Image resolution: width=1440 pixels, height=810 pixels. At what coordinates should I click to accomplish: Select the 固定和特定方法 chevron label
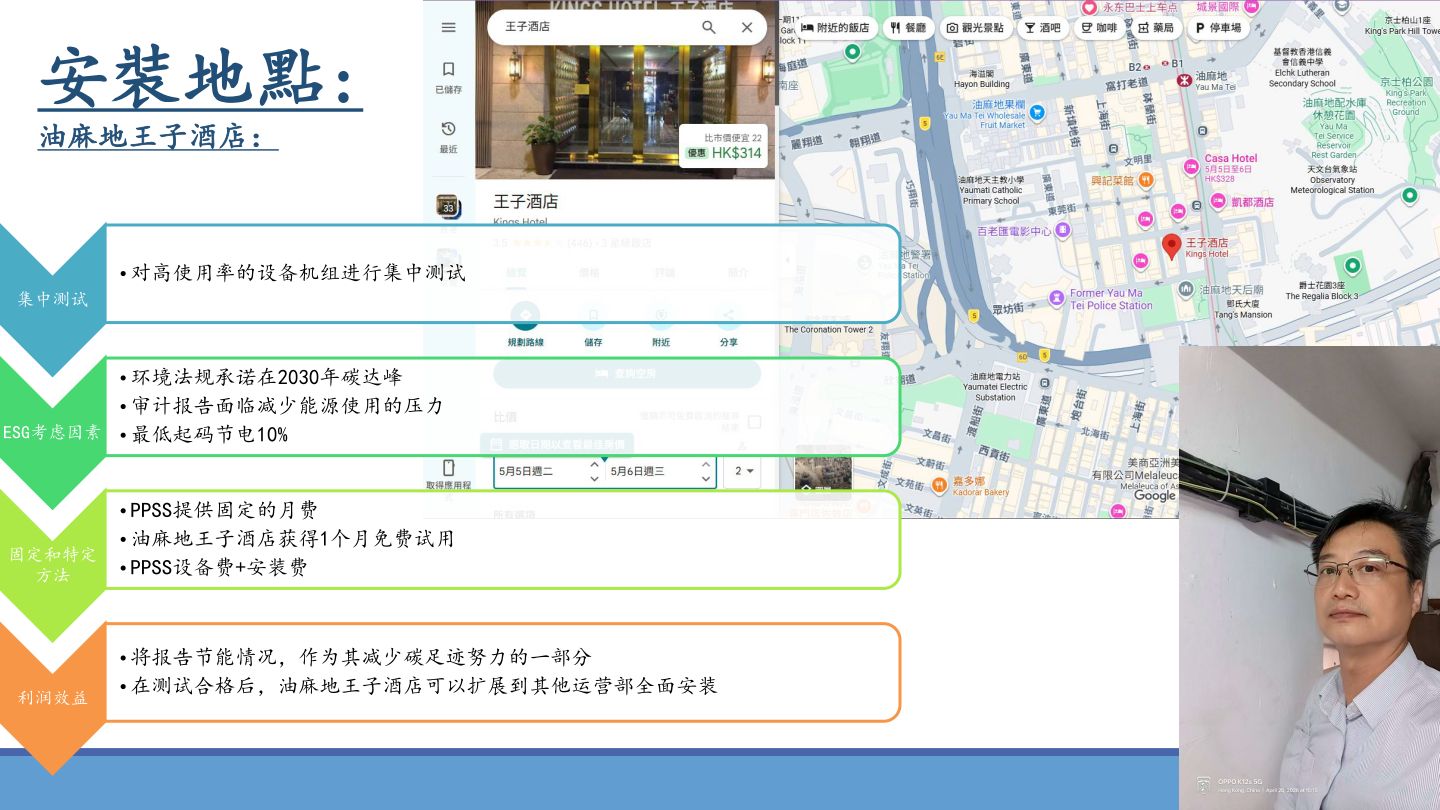52,564
